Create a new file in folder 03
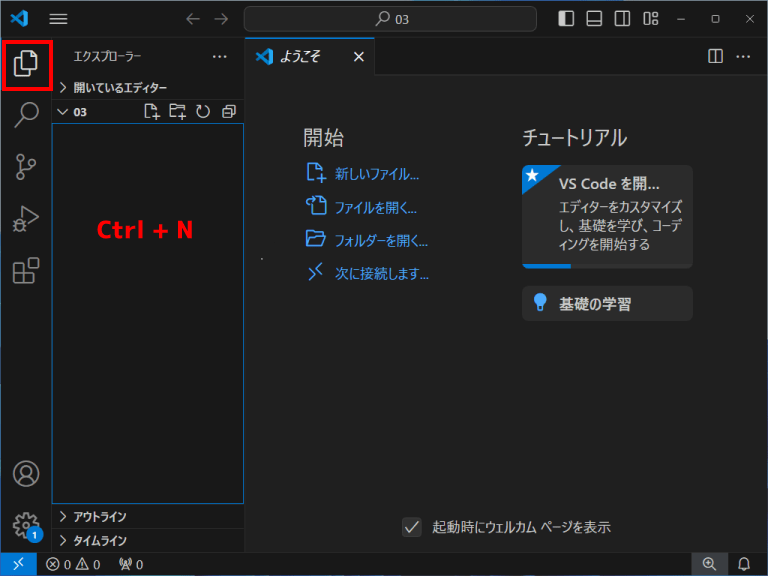Viewport: 768px width, 576px height. [152, 112]
